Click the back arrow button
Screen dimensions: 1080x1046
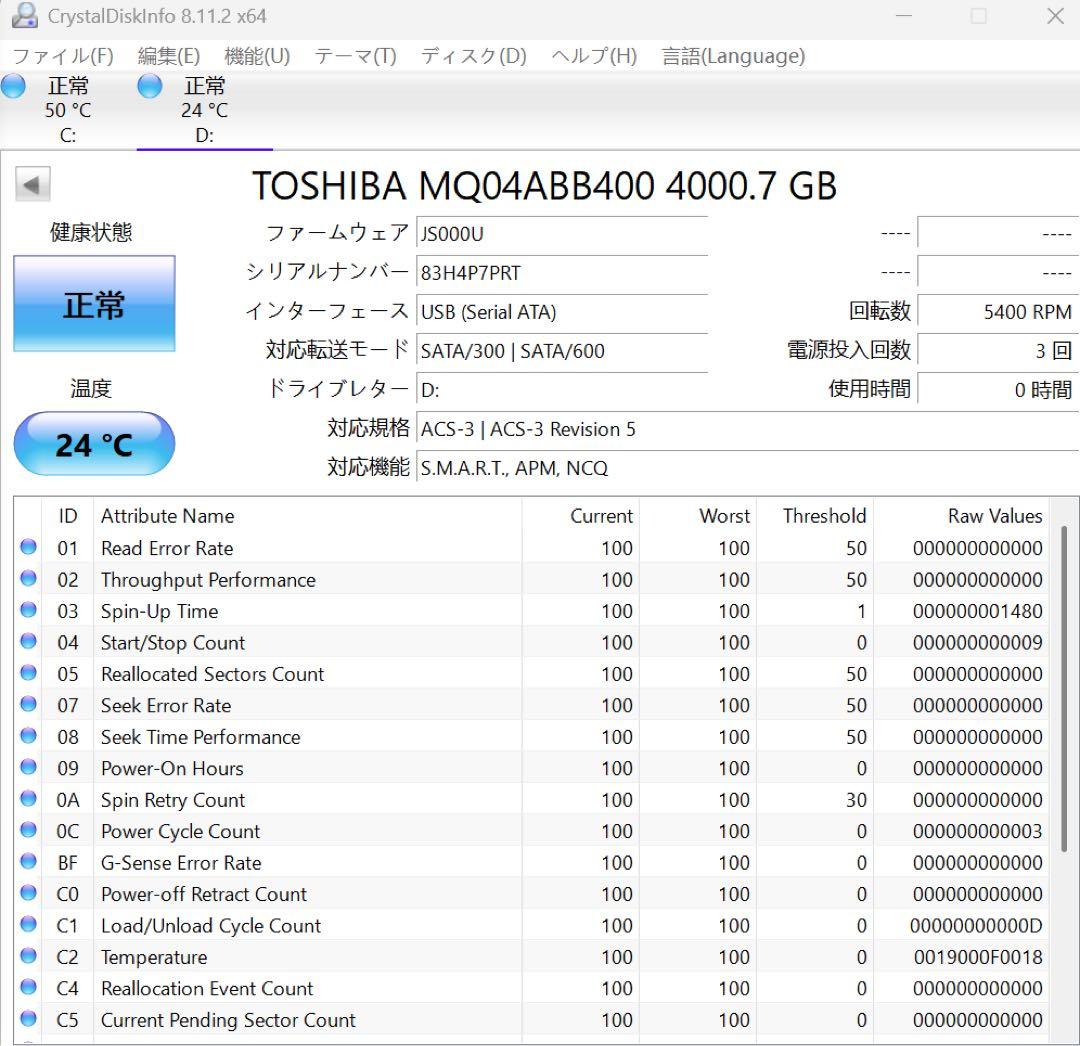[x=33, y=185]
